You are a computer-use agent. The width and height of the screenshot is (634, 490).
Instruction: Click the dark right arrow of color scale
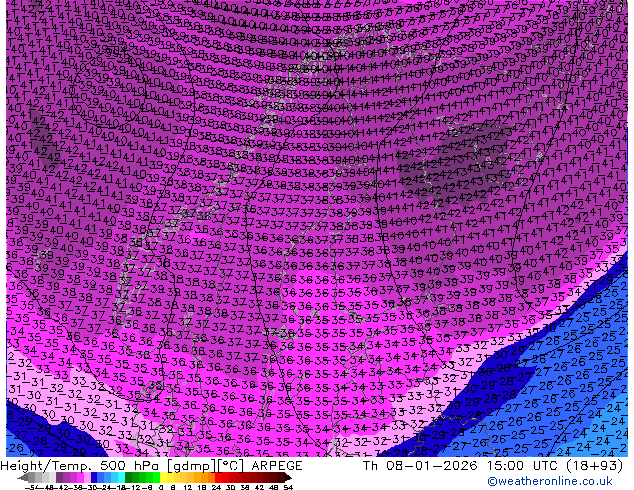[288, 477]
